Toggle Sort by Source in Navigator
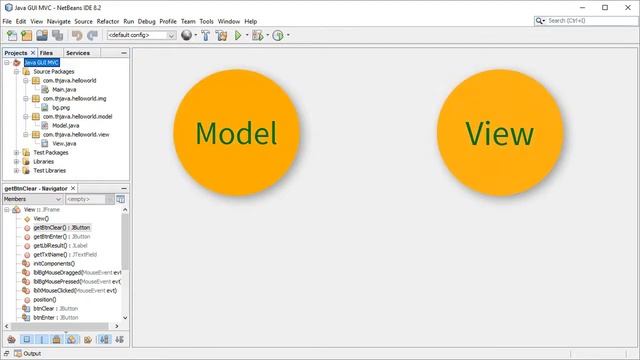This screenshot has width=640, height=360. [x=119, y=339]
